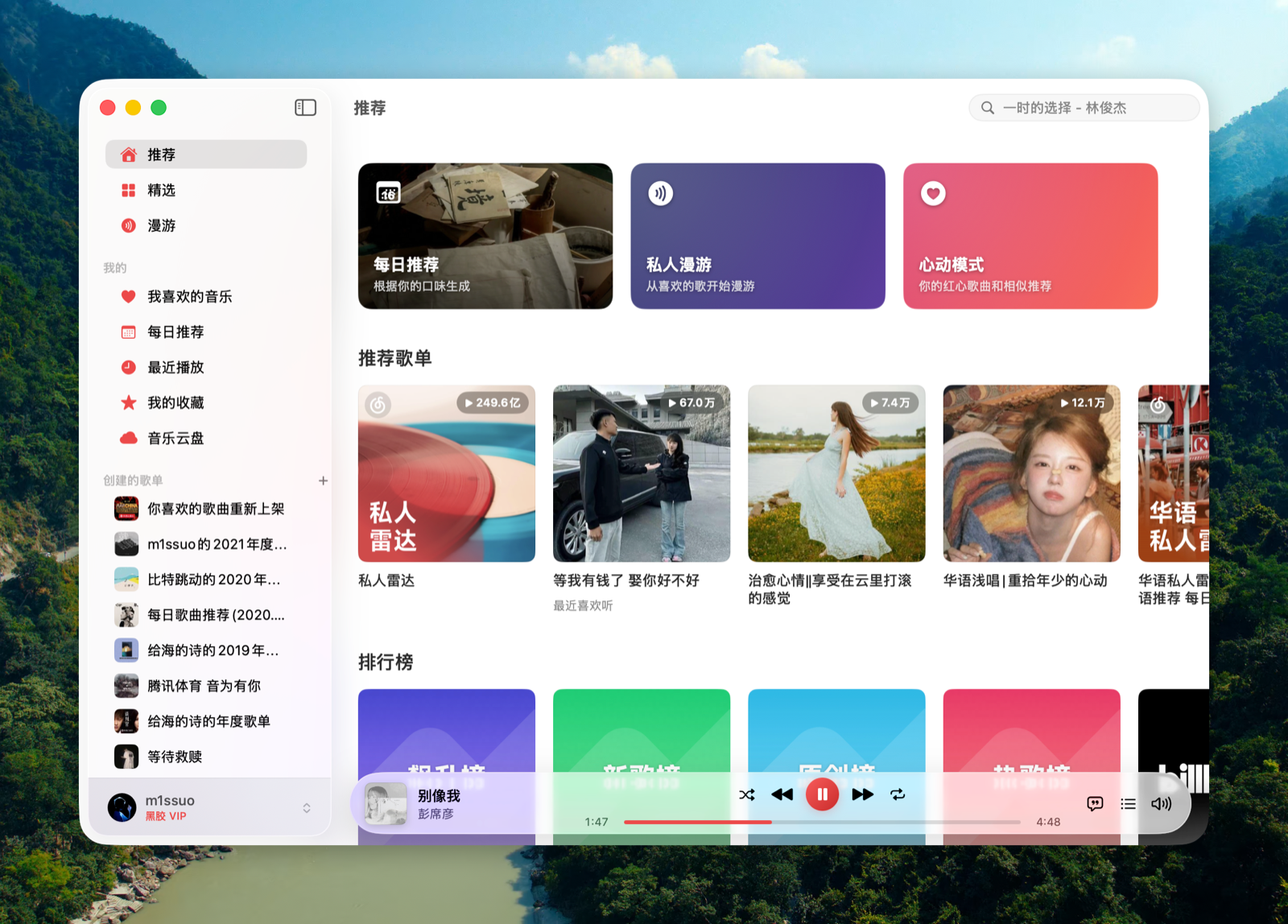This screenshot has height=924, width=1288.
Task: Toggle shuffle playback mode
Action: click(747, 794)
